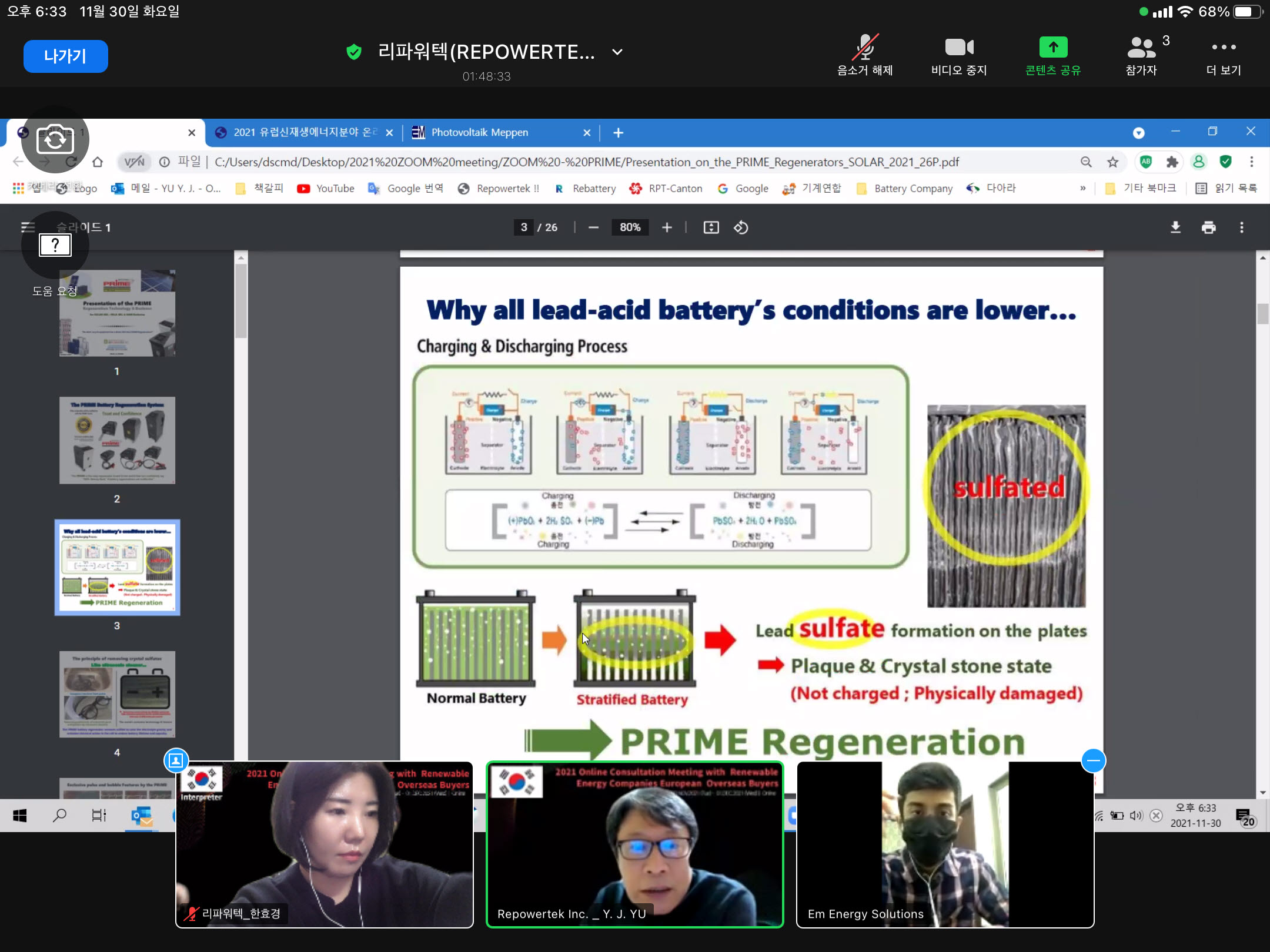Open the taskbar notification center icon
This screenshot has width=1270, height=952.
click(x=1245, y=816)
